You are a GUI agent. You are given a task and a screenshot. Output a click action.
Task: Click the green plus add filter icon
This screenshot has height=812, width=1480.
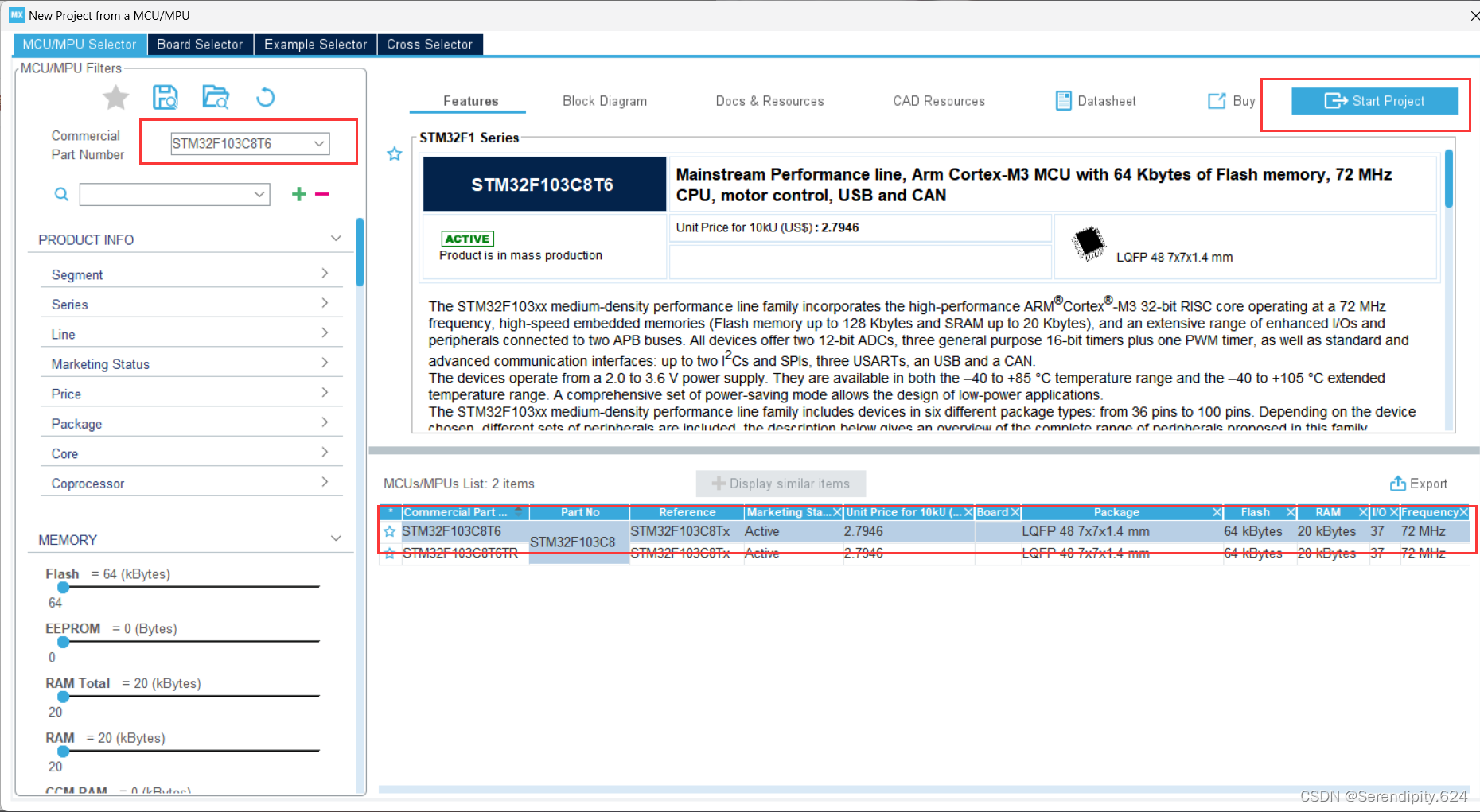[299, 194]
